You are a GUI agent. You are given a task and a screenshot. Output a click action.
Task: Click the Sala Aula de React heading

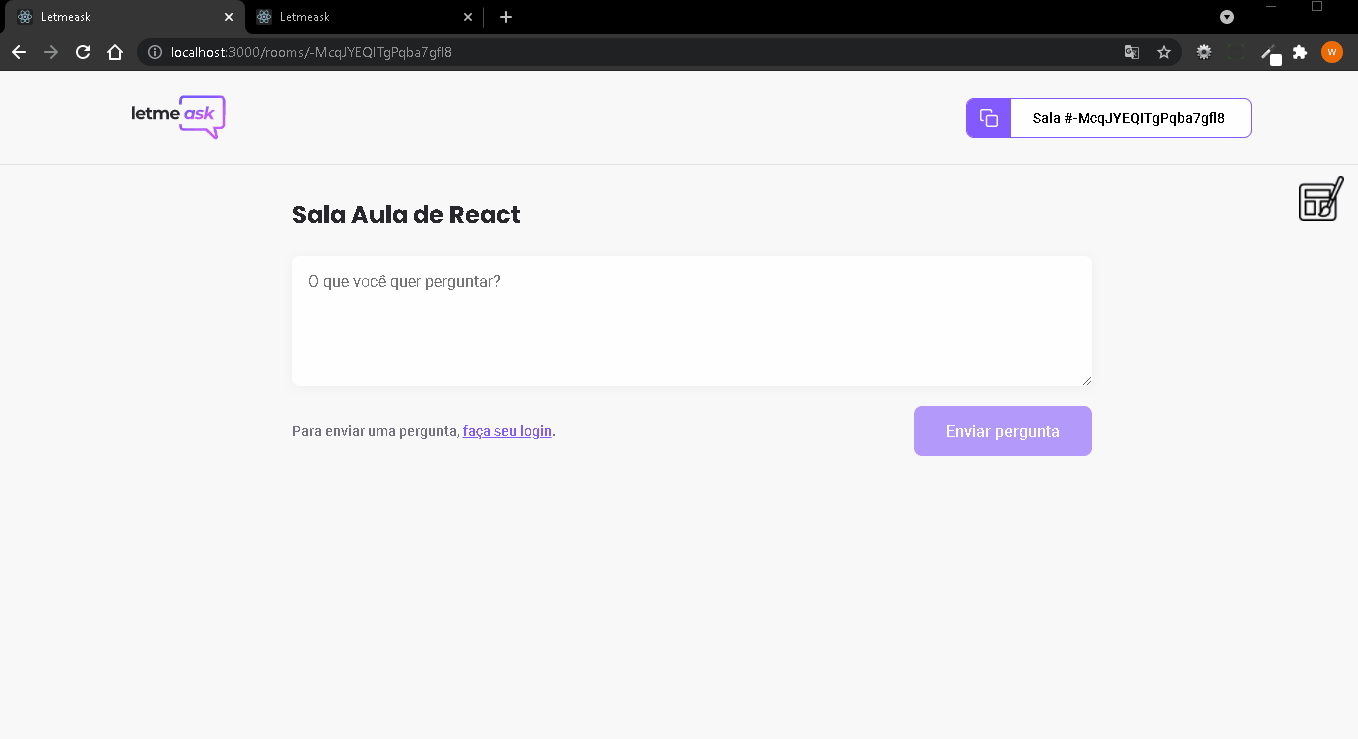(x=406, y=215)
